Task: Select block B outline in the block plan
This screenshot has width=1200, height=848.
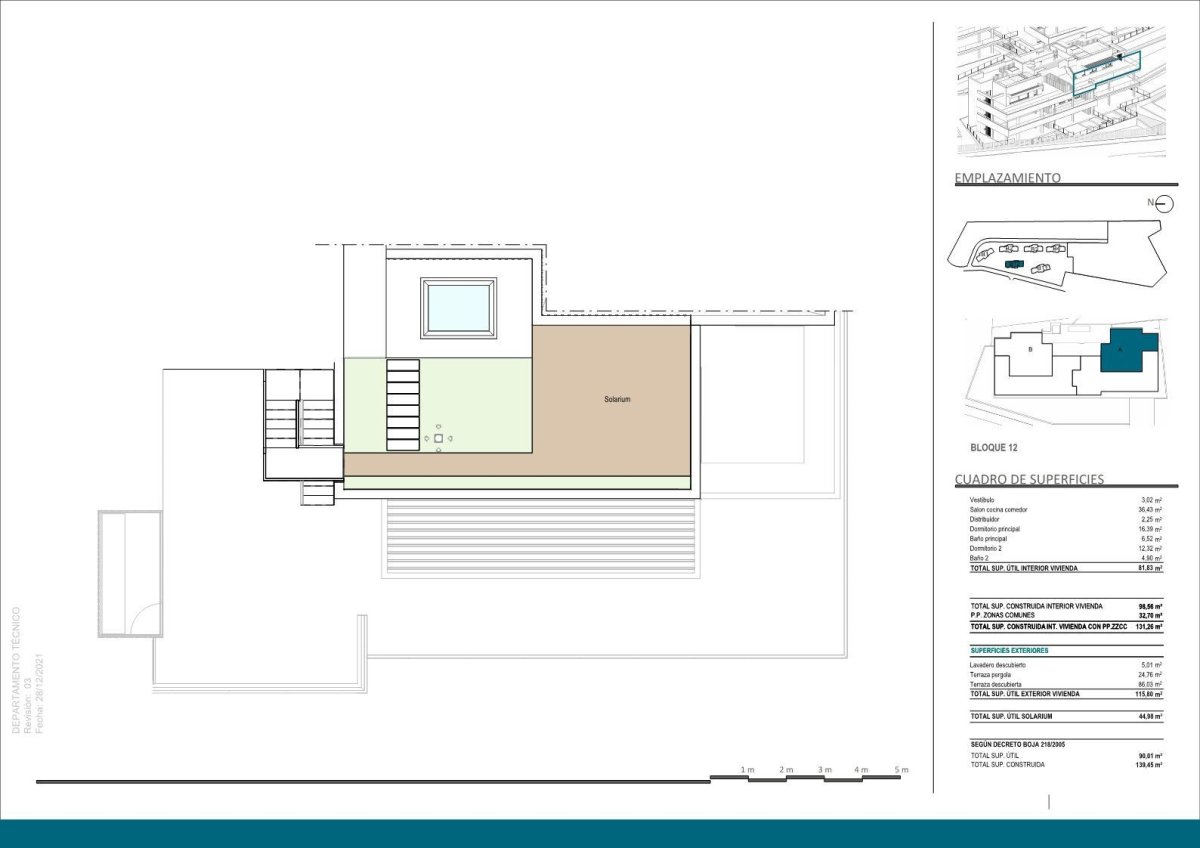Action: click(x=1031, y=353)
